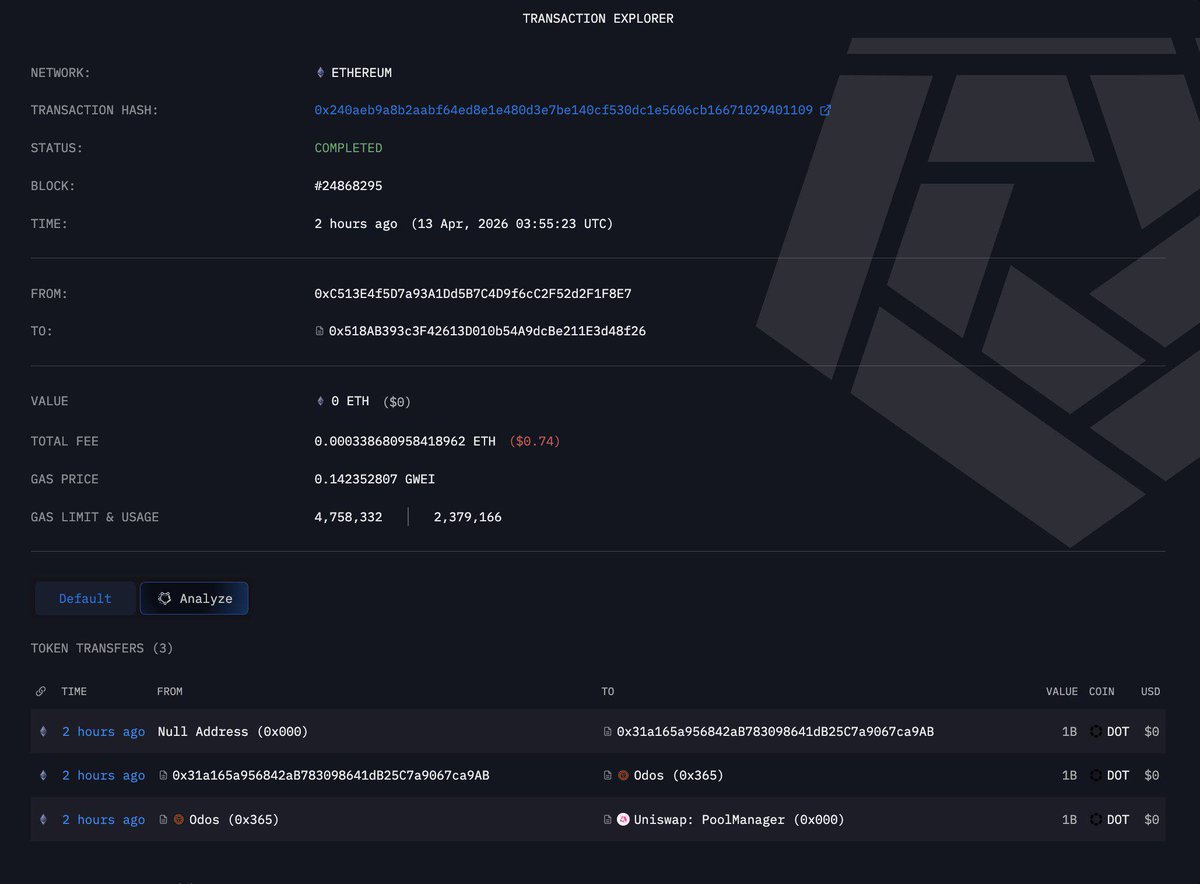Screen dimensions: 1200x884
Task: Sort transfers by the VALUE column header
Action: [1061, 691]
